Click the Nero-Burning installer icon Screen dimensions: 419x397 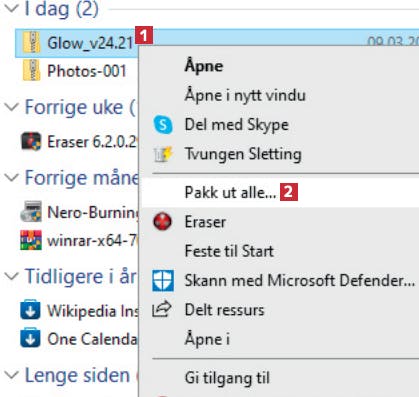[31, 211]
